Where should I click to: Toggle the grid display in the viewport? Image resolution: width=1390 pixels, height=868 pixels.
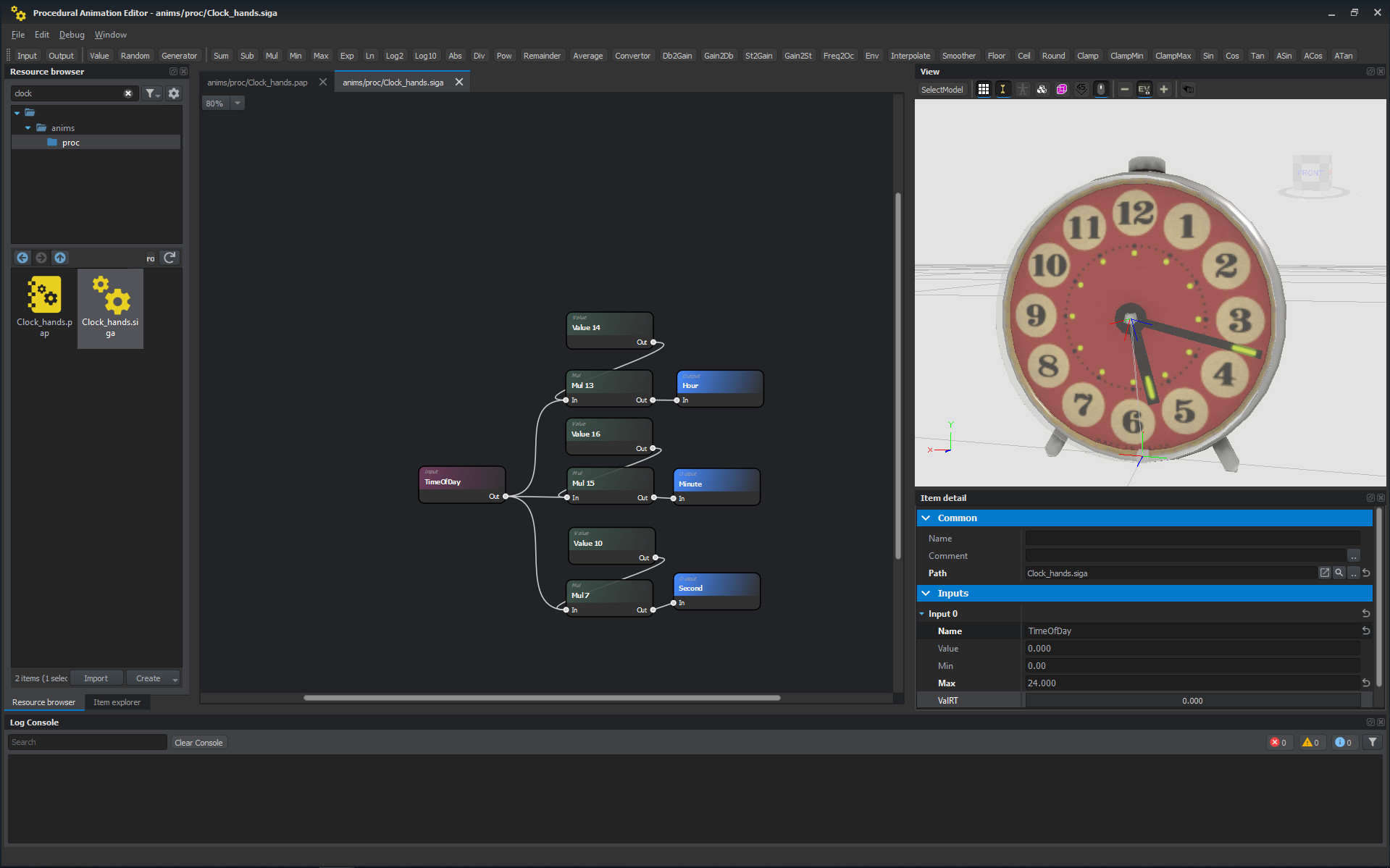click(x=983, y=89)
